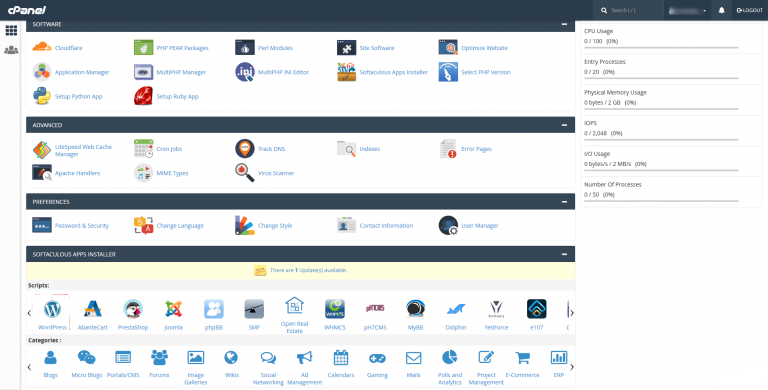Open notifications bell
This screenshot has width=768, height=390.
tap(721, 10)
